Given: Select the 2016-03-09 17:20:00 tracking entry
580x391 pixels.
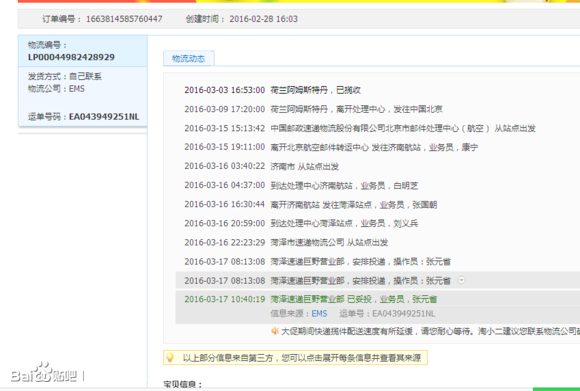Looking at the screenshot, I should coord(313,109).
